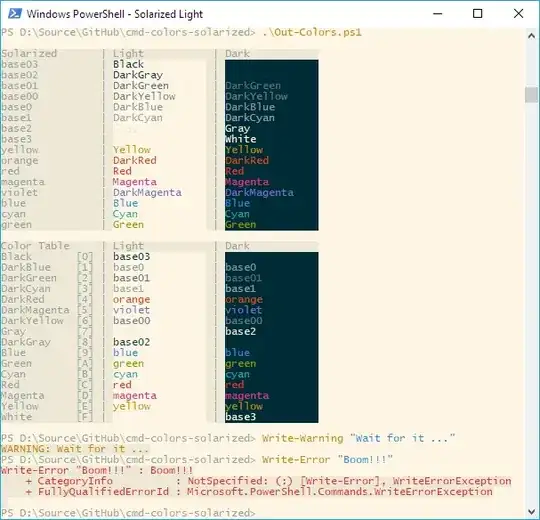Click the scrollbar up arrow
540x520 pixels.
531,36
